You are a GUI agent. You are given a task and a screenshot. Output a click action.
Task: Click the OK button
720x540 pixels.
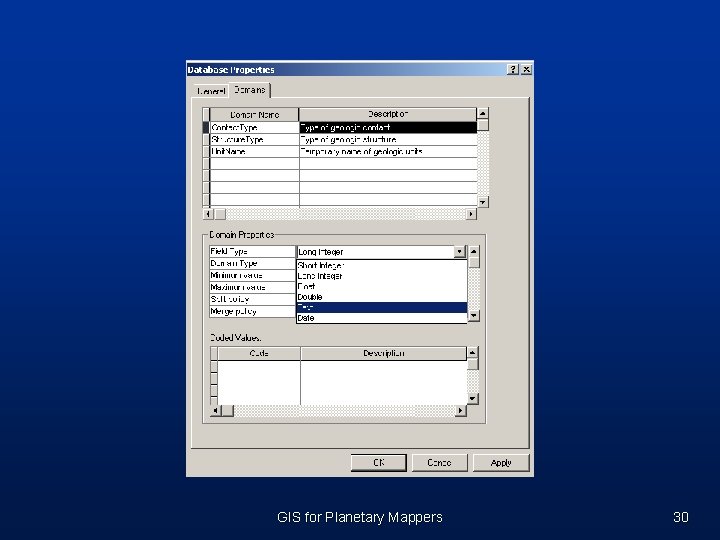tap(379, 462)
